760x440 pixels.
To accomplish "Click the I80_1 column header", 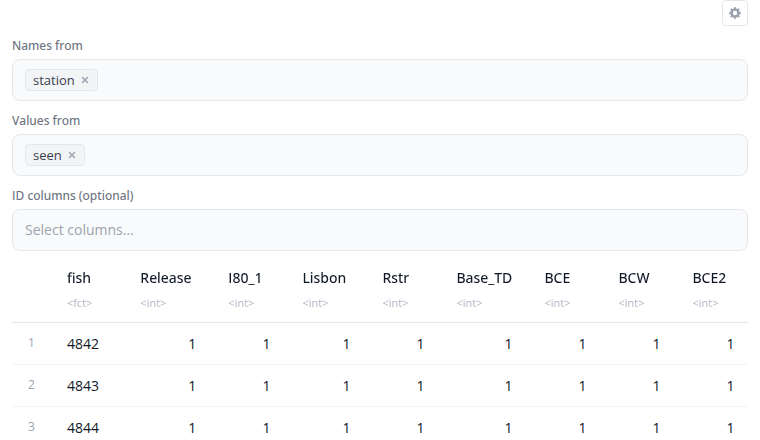I will [x=245, y=278].
